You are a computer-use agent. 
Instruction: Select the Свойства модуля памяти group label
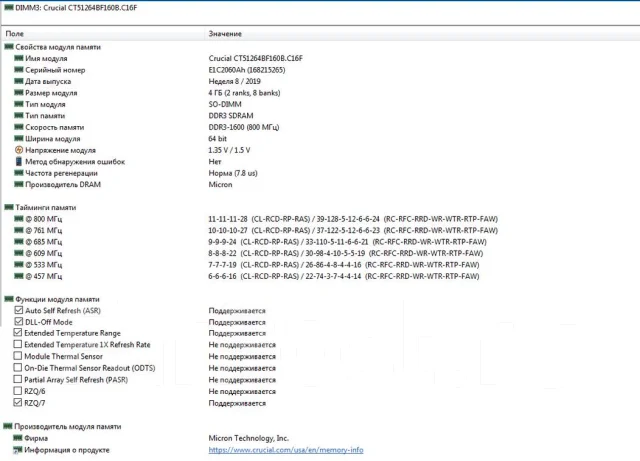pyautogui.click(x=58, y=47)
